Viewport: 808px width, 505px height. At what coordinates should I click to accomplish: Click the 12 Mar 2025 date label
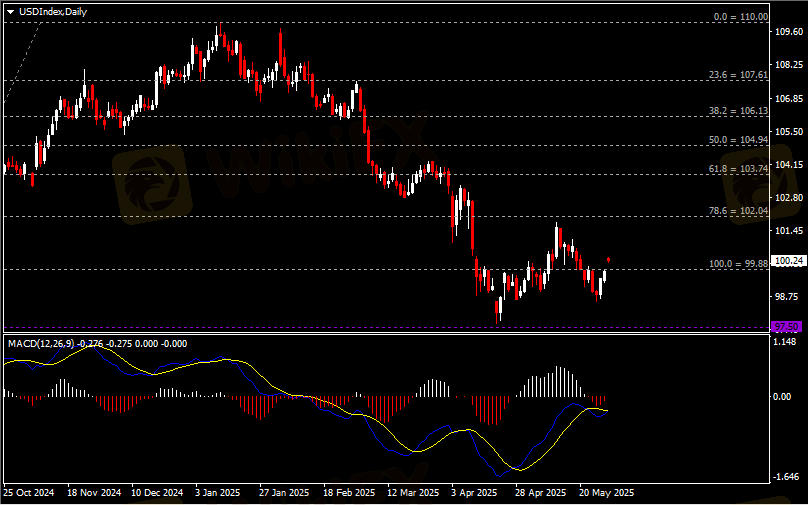[414, 492]
